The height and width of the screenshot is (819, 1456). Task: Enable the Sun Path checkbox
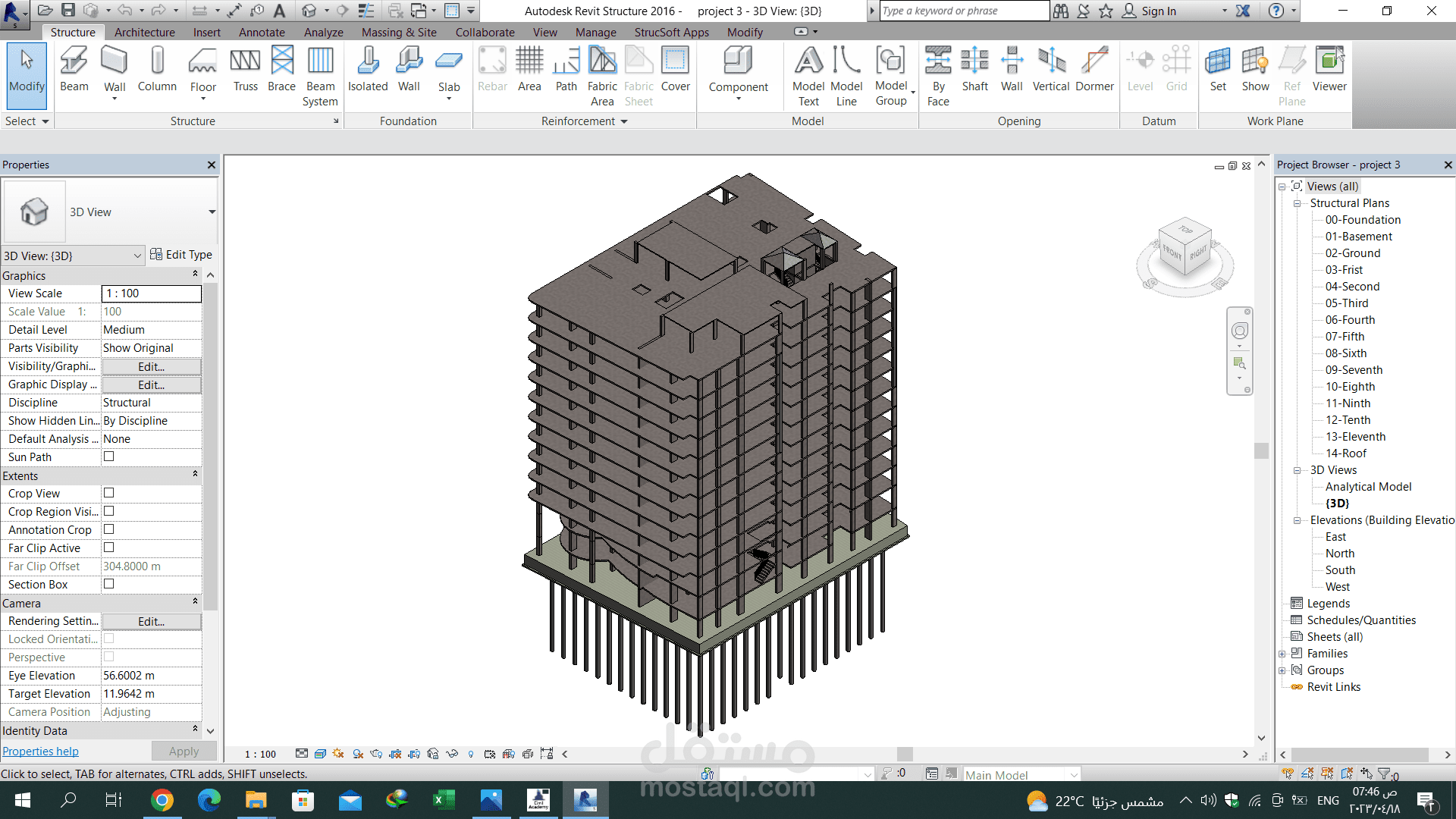[109, 457]
